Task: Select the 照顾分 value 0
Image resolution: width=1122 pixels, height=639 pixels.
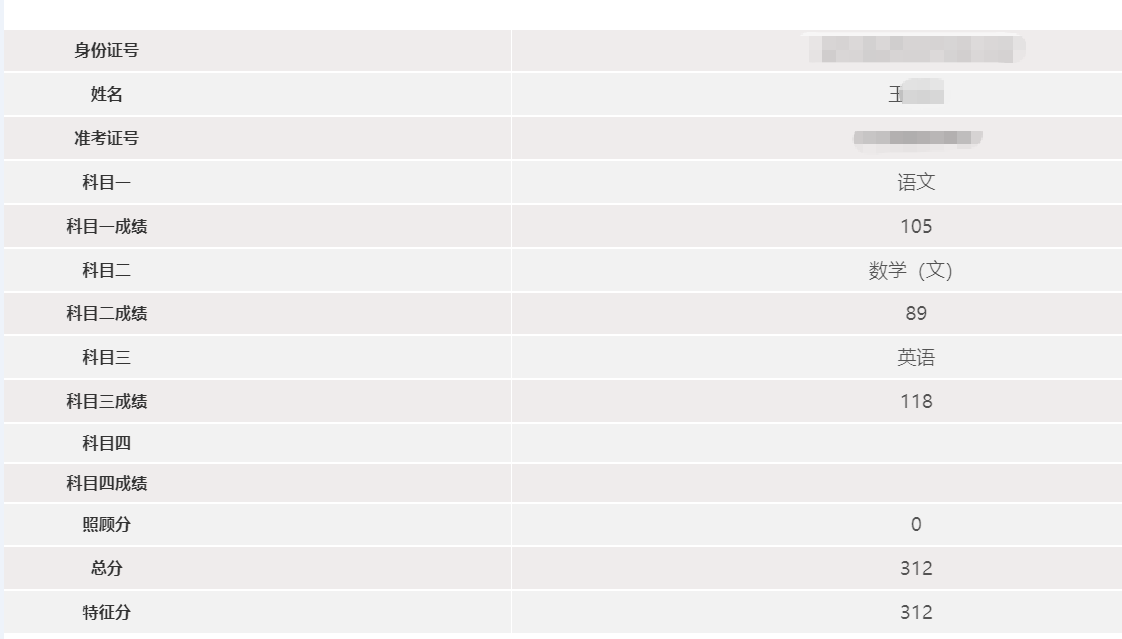Action: pyautogui.click(x=915, y=525)
